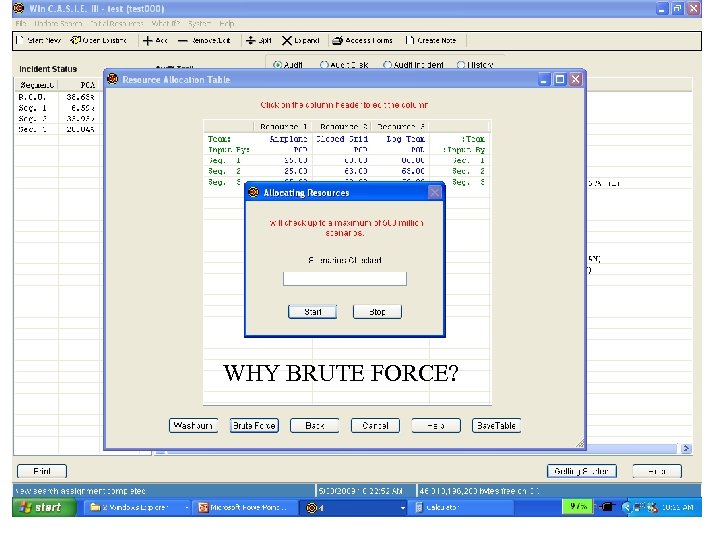Click the Open Existing toolbar icon
The width and height of the screenshot is (720, 540).
(75, 40)
